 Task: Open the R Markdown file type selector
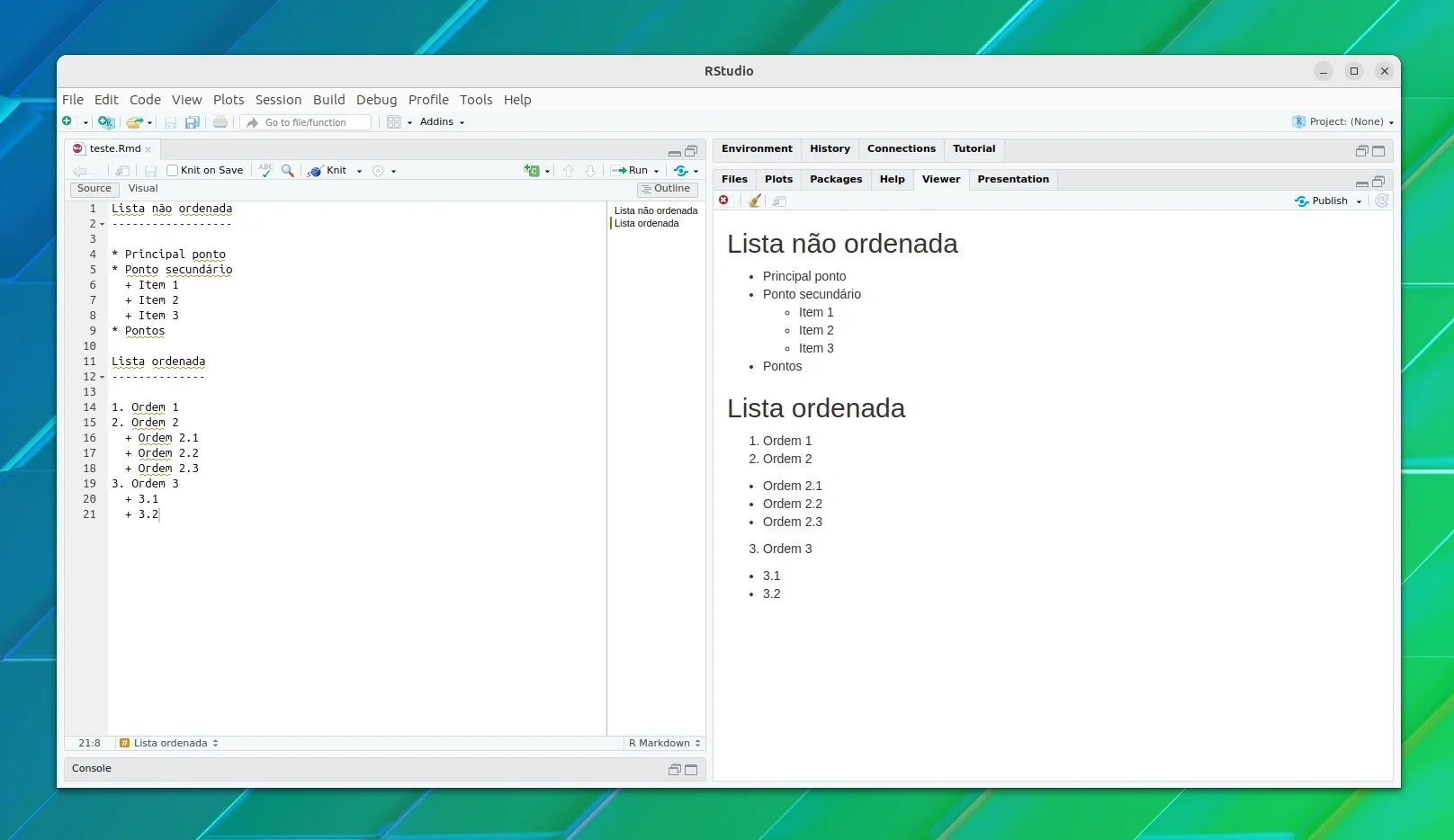tap(664, 743)
